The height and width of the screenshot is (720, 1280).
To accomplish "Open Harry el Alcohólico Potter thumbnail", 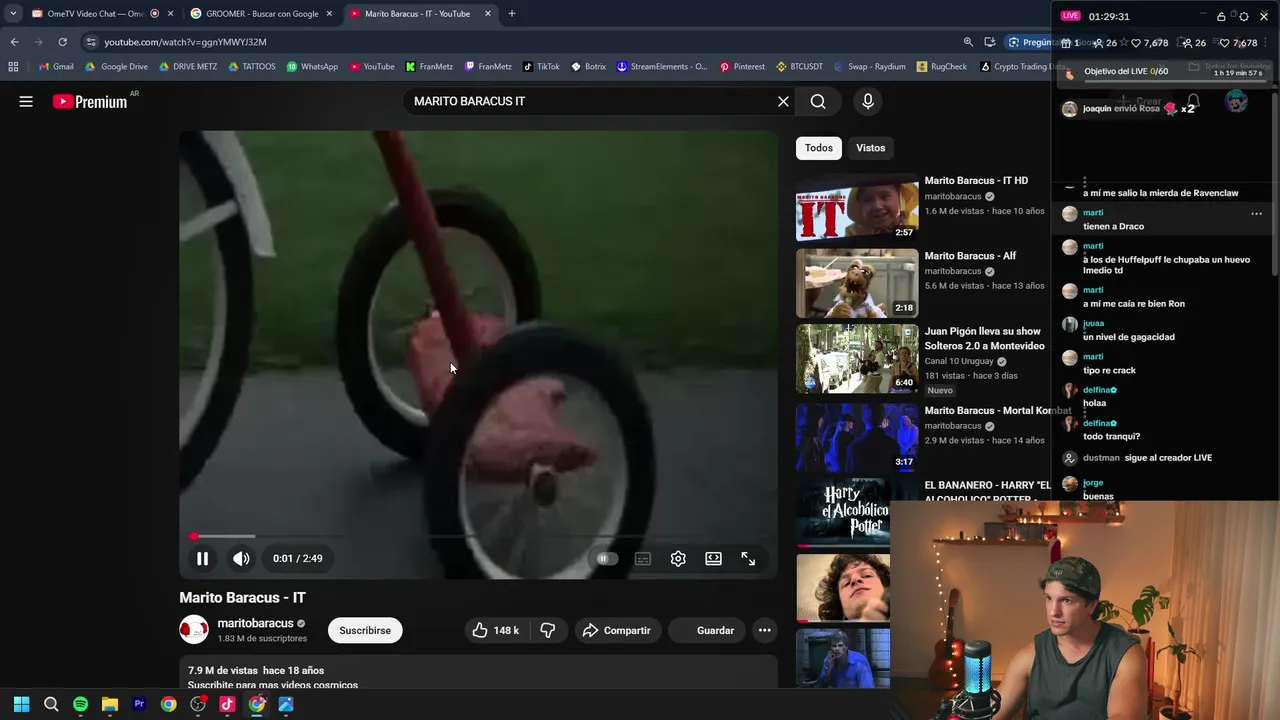I will point(843,512).
